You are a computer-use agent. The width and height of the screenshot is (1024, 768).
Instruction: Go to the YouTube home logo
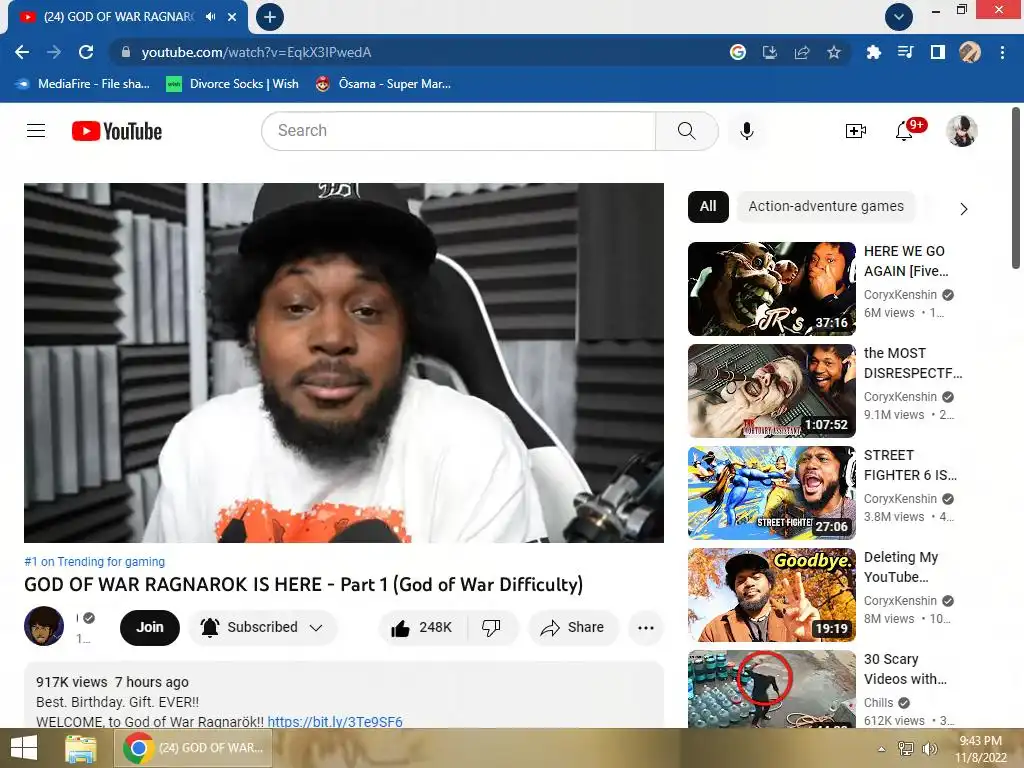(x=117, y=131)
